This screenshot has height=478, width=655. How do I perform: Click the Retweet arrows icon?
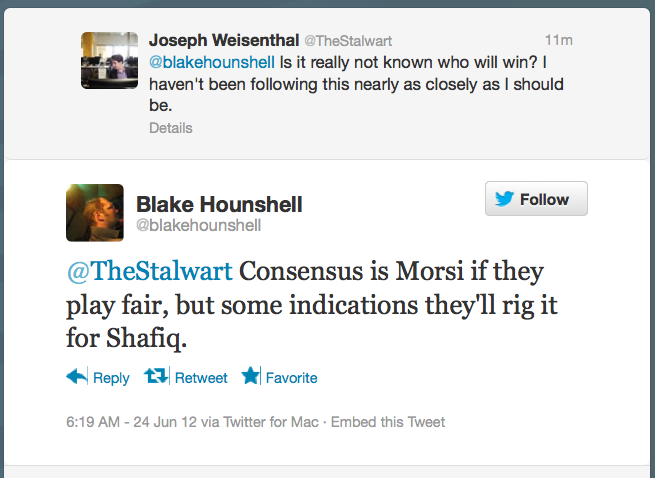coord(155,377)
